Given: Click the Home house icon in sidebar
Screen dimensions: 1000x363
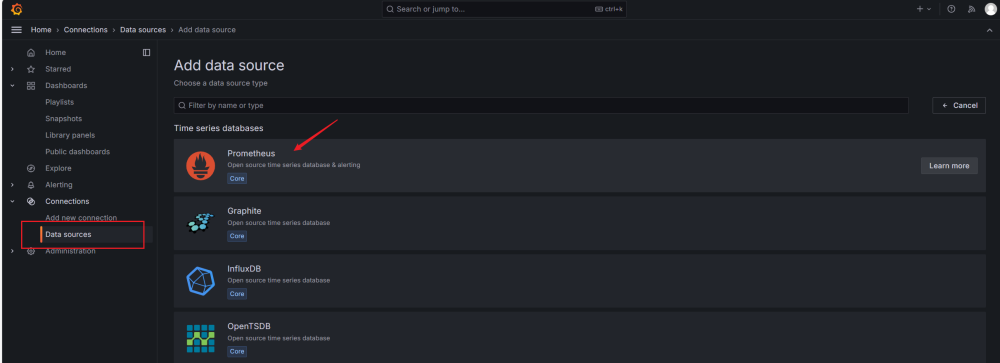Looking at the screenshot, I should click(31, 53).
